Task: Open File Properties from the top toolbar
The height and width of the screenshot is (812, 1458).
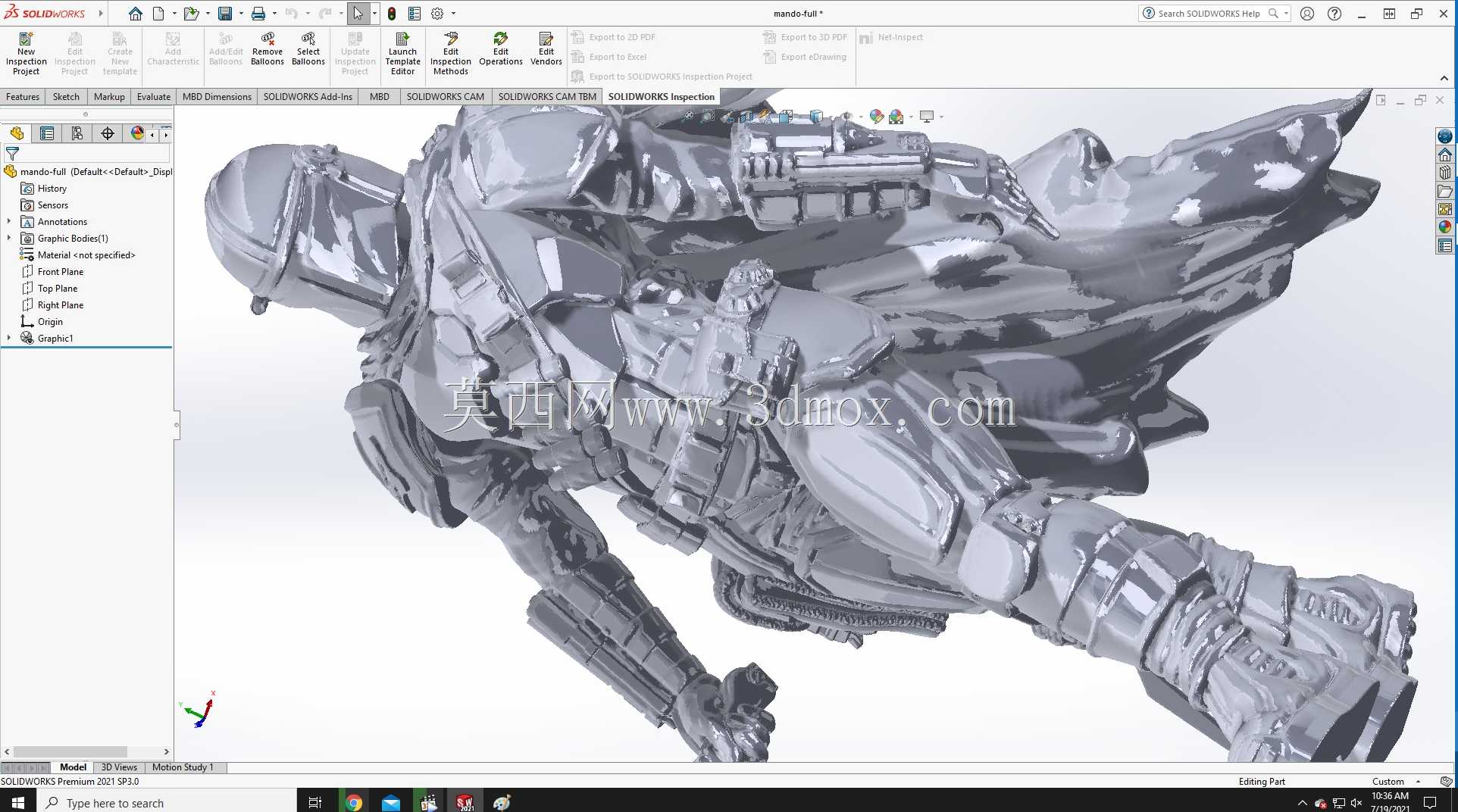Action: [x=415, y=14]
